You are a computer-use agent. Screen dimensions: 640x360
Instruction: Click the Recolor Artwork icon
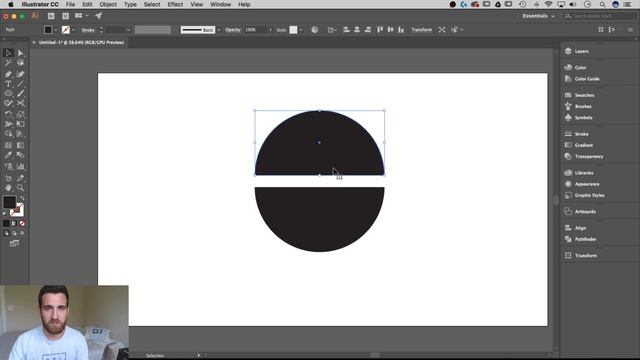[x=315, y=30]
